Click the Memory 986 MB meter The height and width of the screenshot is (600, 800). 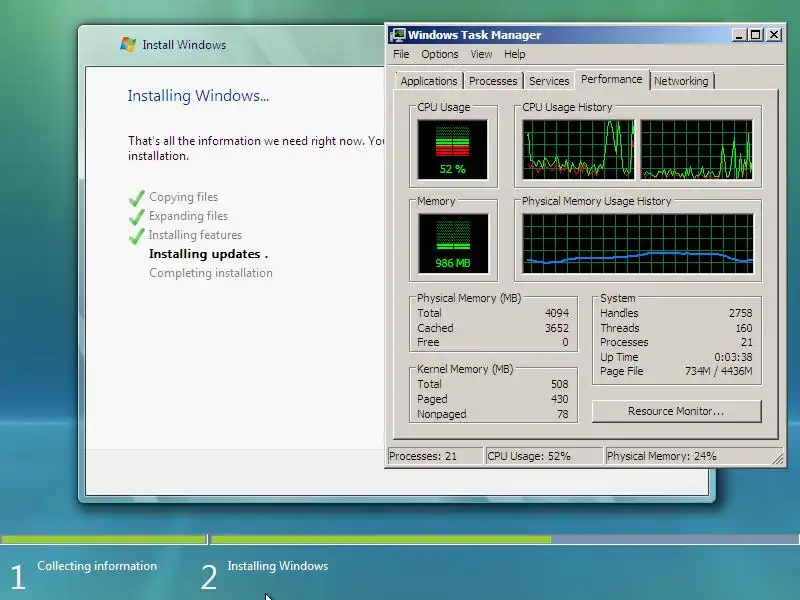click(453, 244)
